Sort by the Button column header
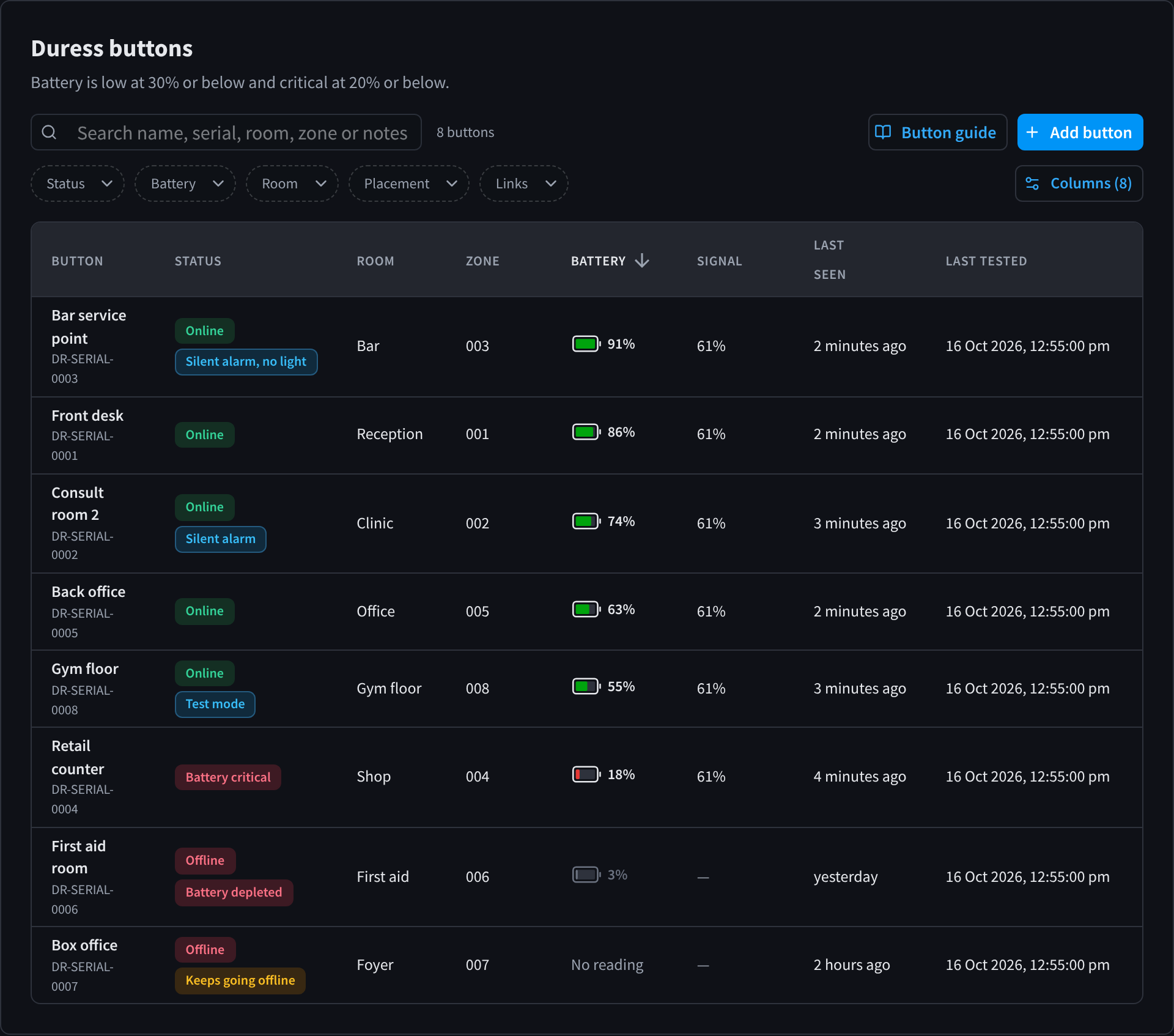 click(77, 261)
